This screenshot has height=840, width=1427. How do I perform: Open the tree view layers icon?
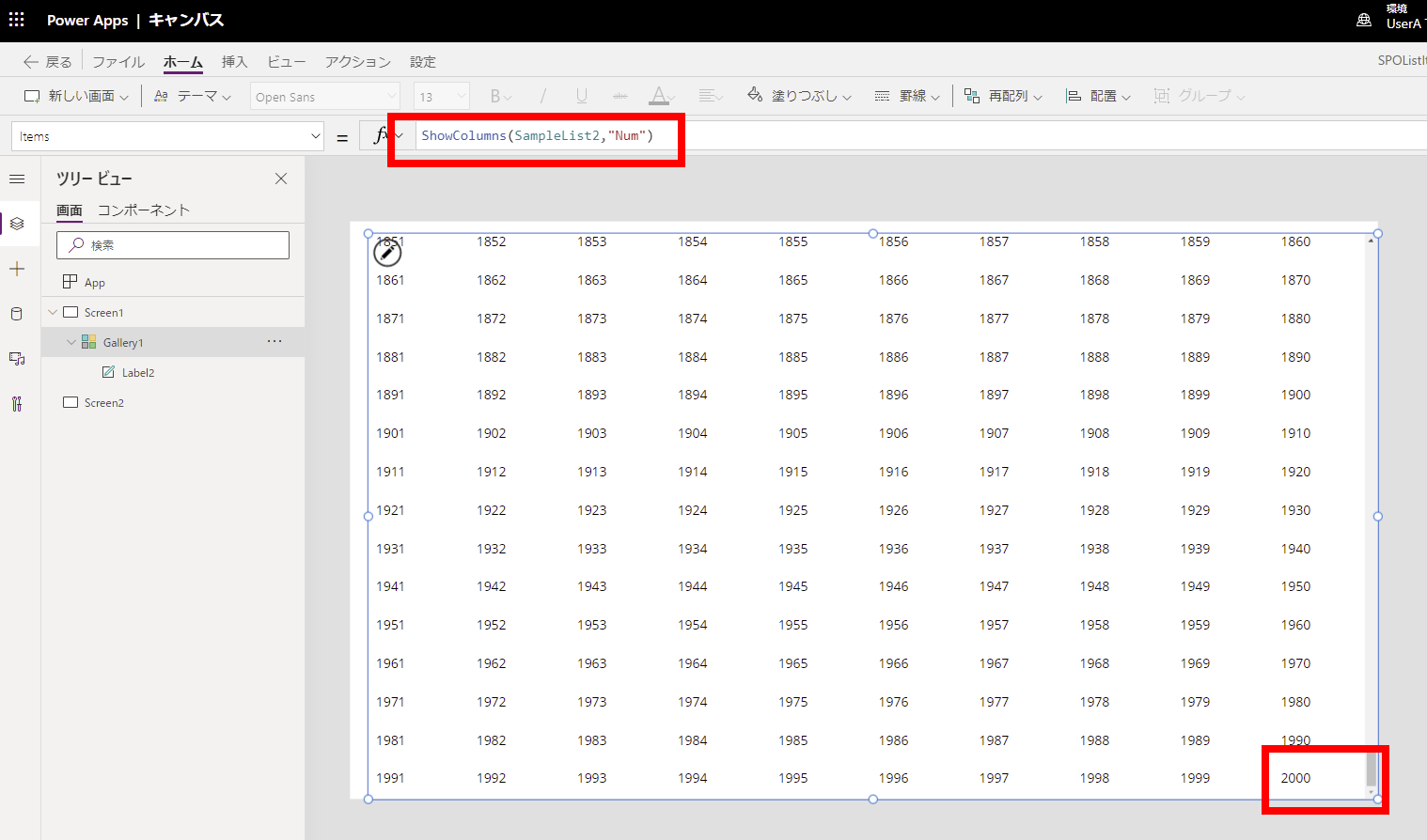[17, 224]
